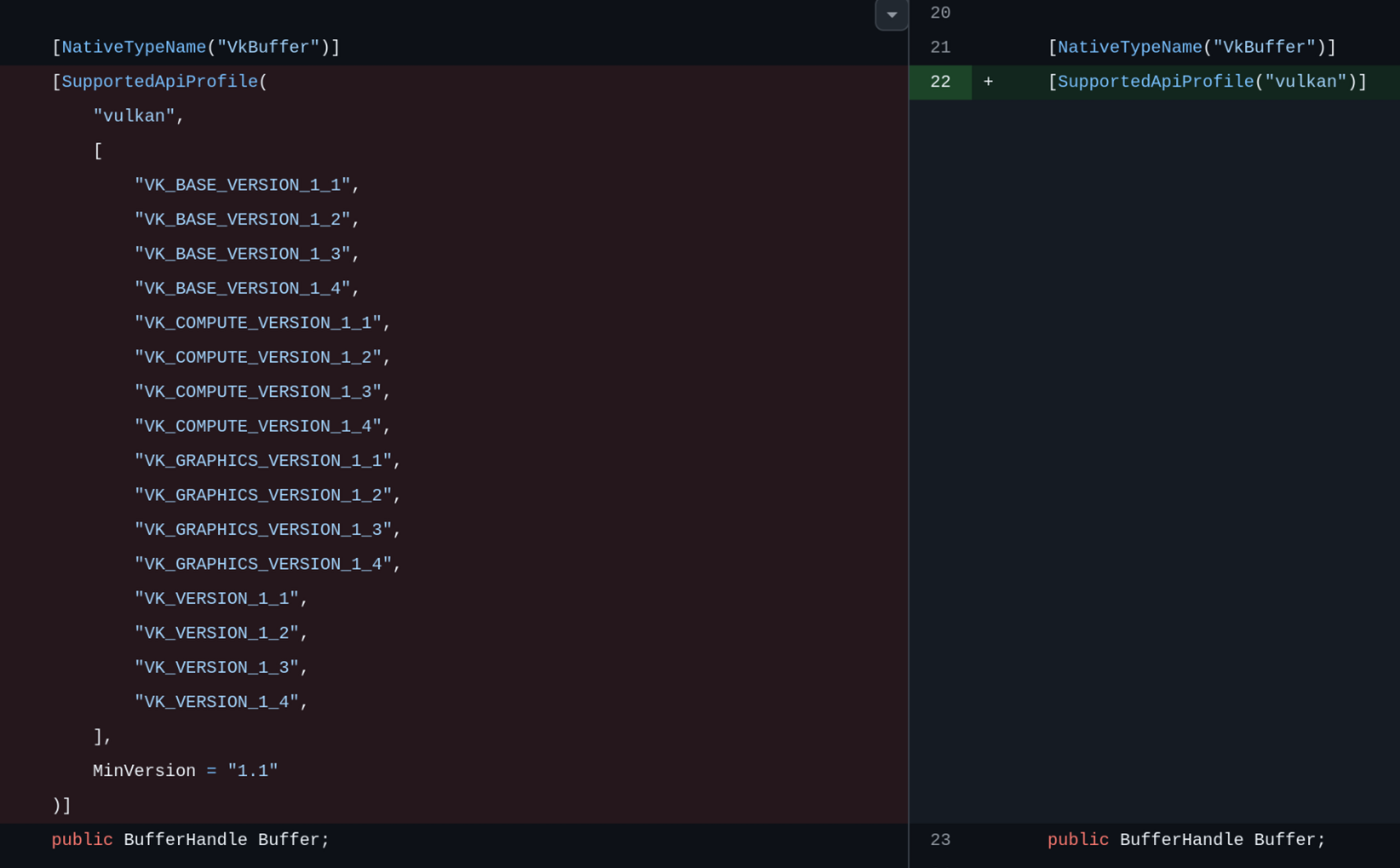This screenshot has height=868, width=1400.
Task: Select line number 21 in the gutter
Action: (940, 48)
